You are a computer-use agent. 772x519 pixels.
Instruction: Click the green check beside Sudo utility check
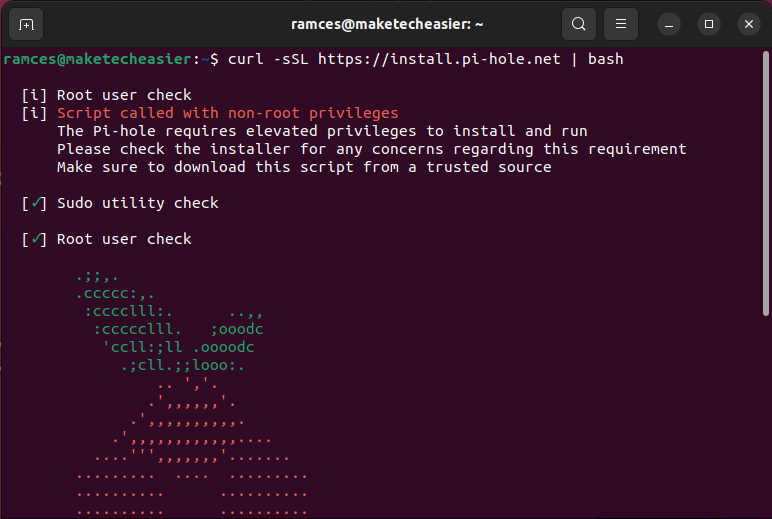pos(34,203)
